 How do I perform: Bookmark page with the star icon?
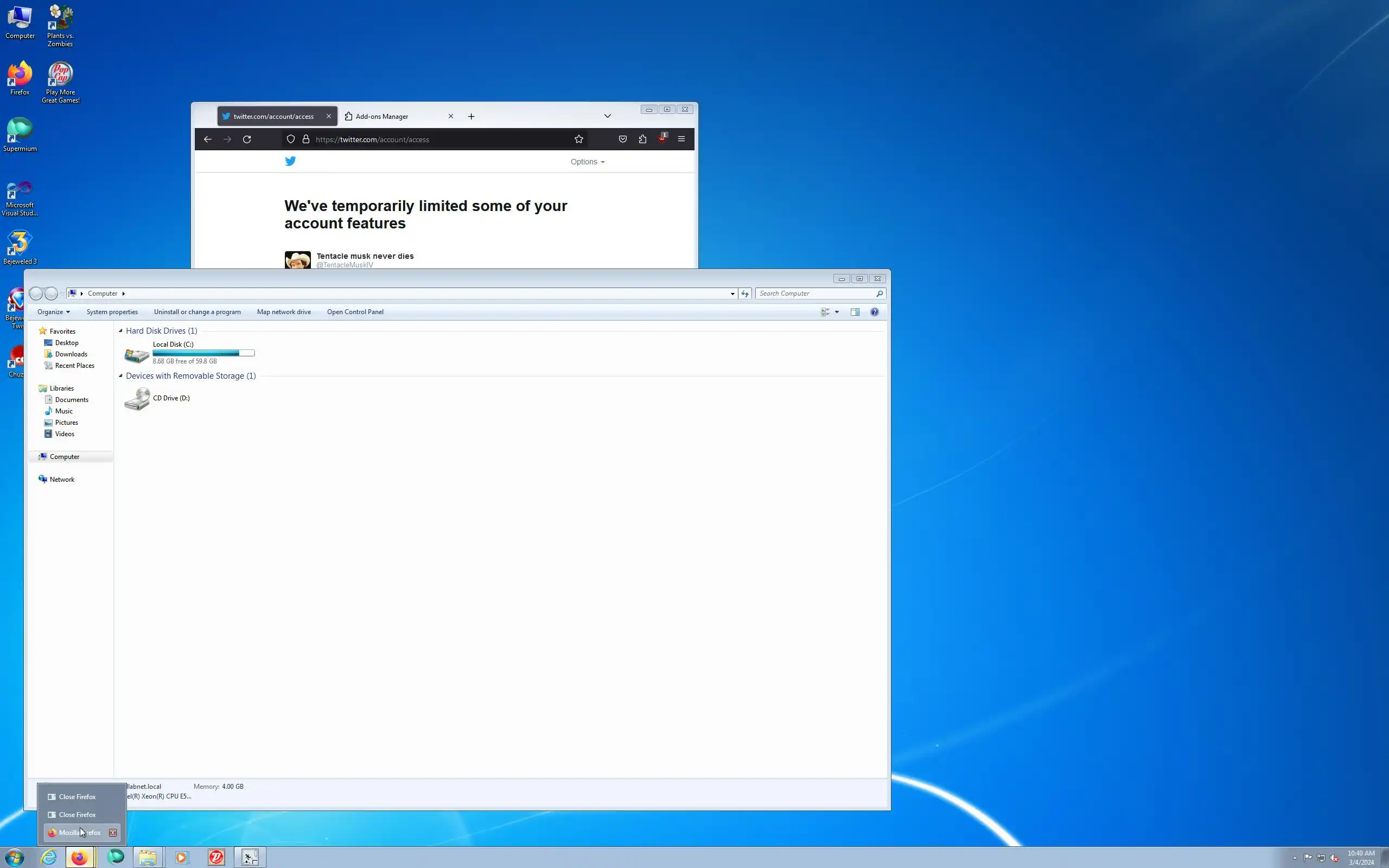[578, 139]
